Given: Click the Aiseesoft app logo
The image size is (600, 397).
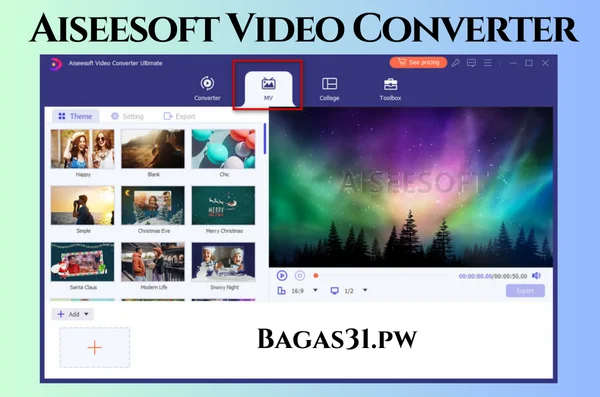Looking at the screenshot, I should (x=55, y=64).
